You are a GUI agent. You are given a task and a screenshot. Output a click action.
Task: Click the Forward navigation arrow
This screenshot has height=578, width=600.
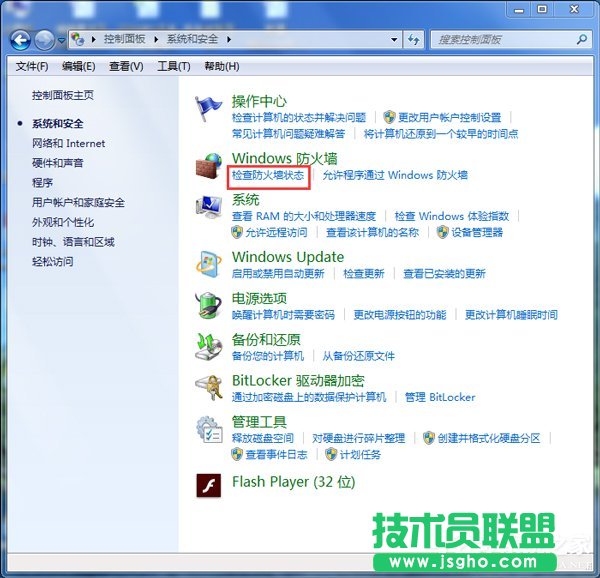pyautogui.click(x=44, y=39)
